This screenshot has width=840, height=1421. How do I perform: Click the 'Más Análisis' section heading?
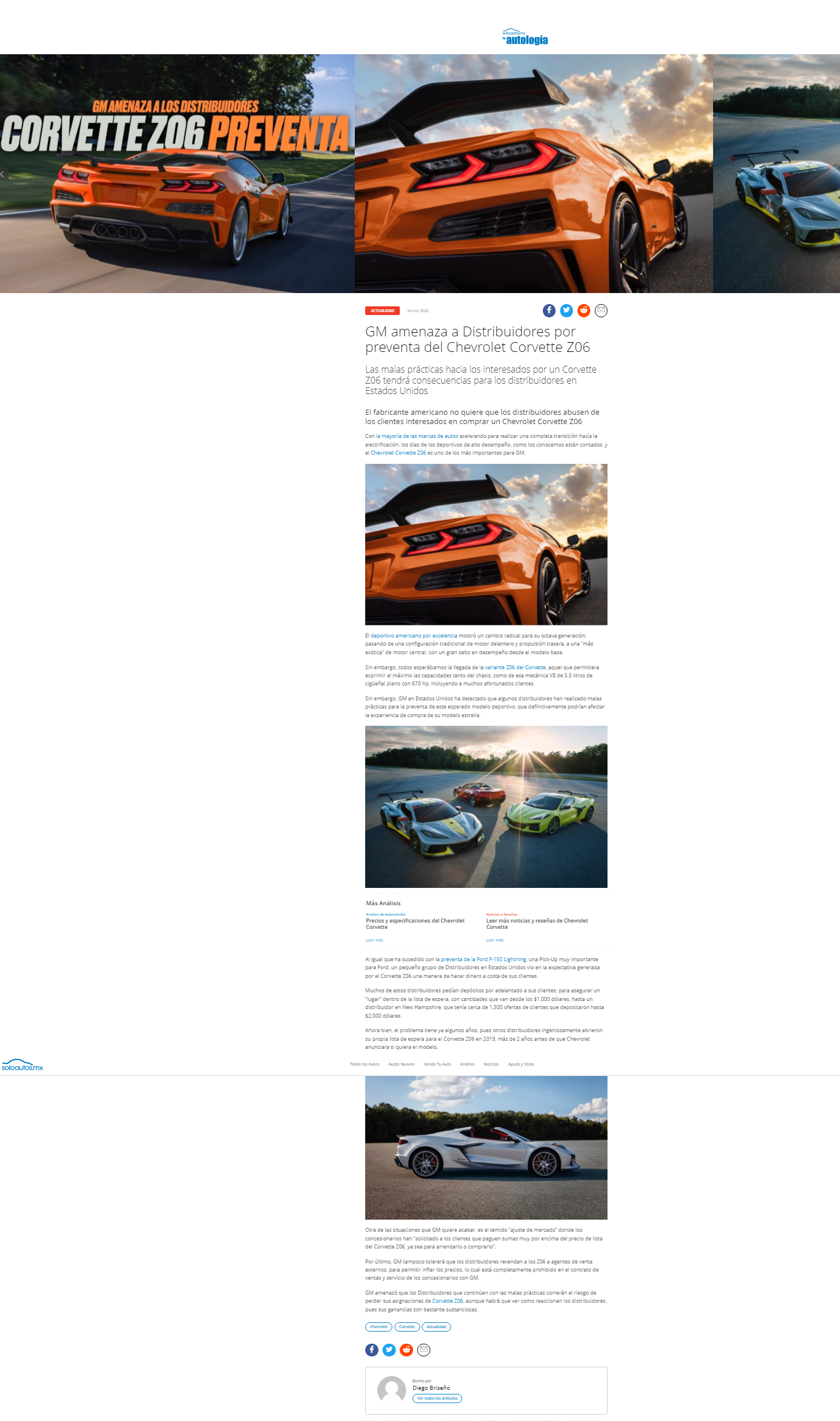click(383, 903)
